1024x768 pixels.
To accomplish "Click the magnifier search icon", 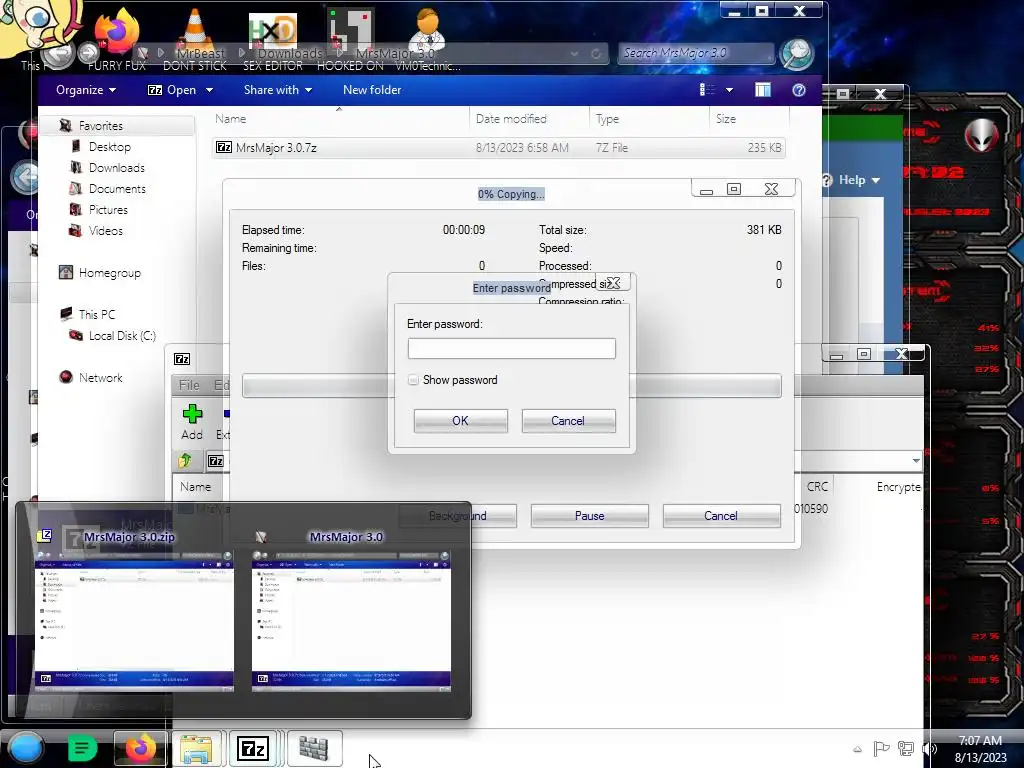I will click(x=797, y=54).
